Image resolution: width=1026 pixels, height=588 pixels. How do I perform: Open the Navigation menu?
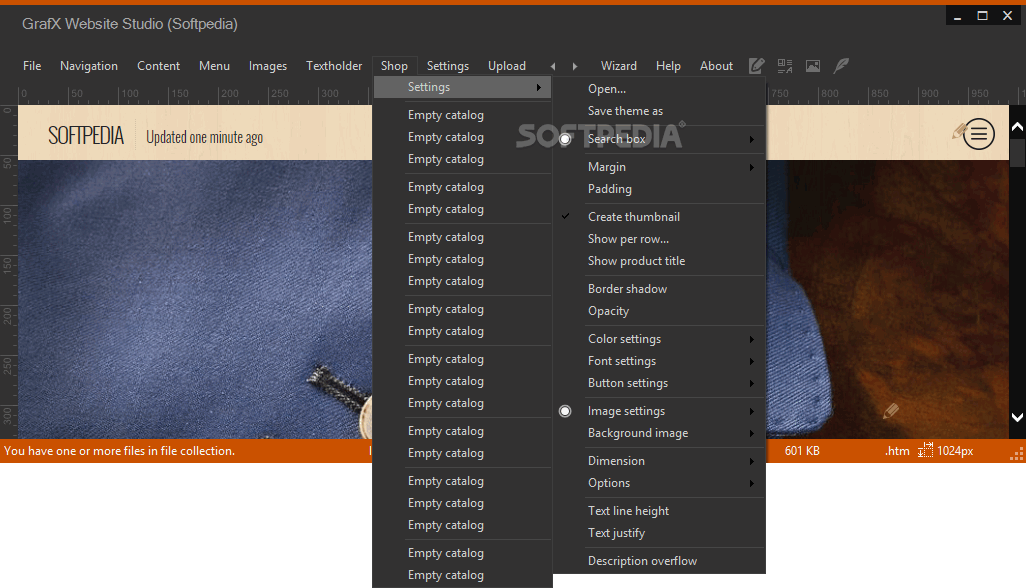(x=89, y=65)
